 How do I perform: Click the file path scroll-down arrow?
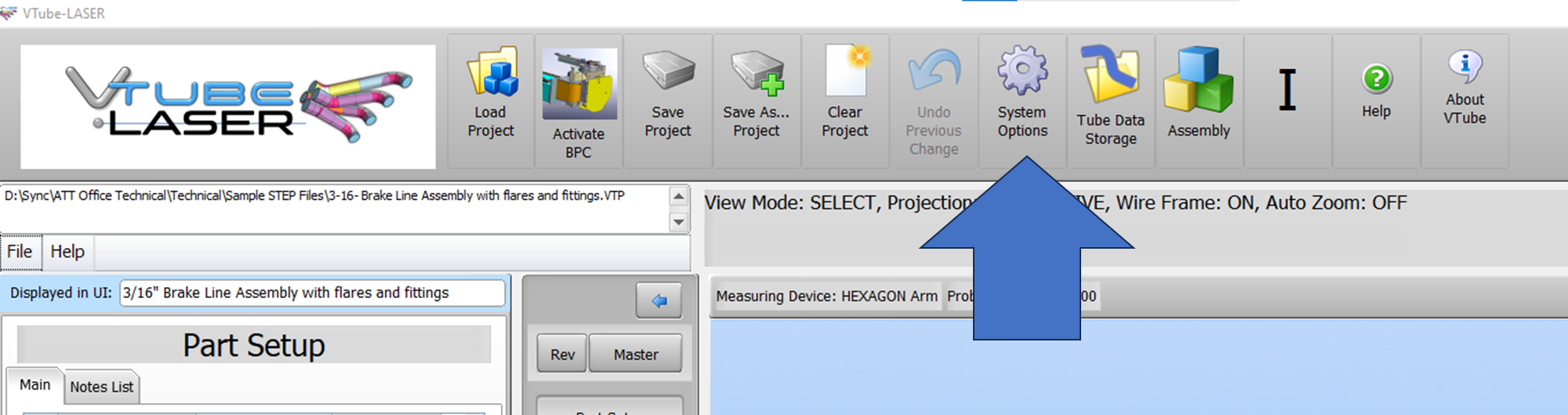[679, 223]
